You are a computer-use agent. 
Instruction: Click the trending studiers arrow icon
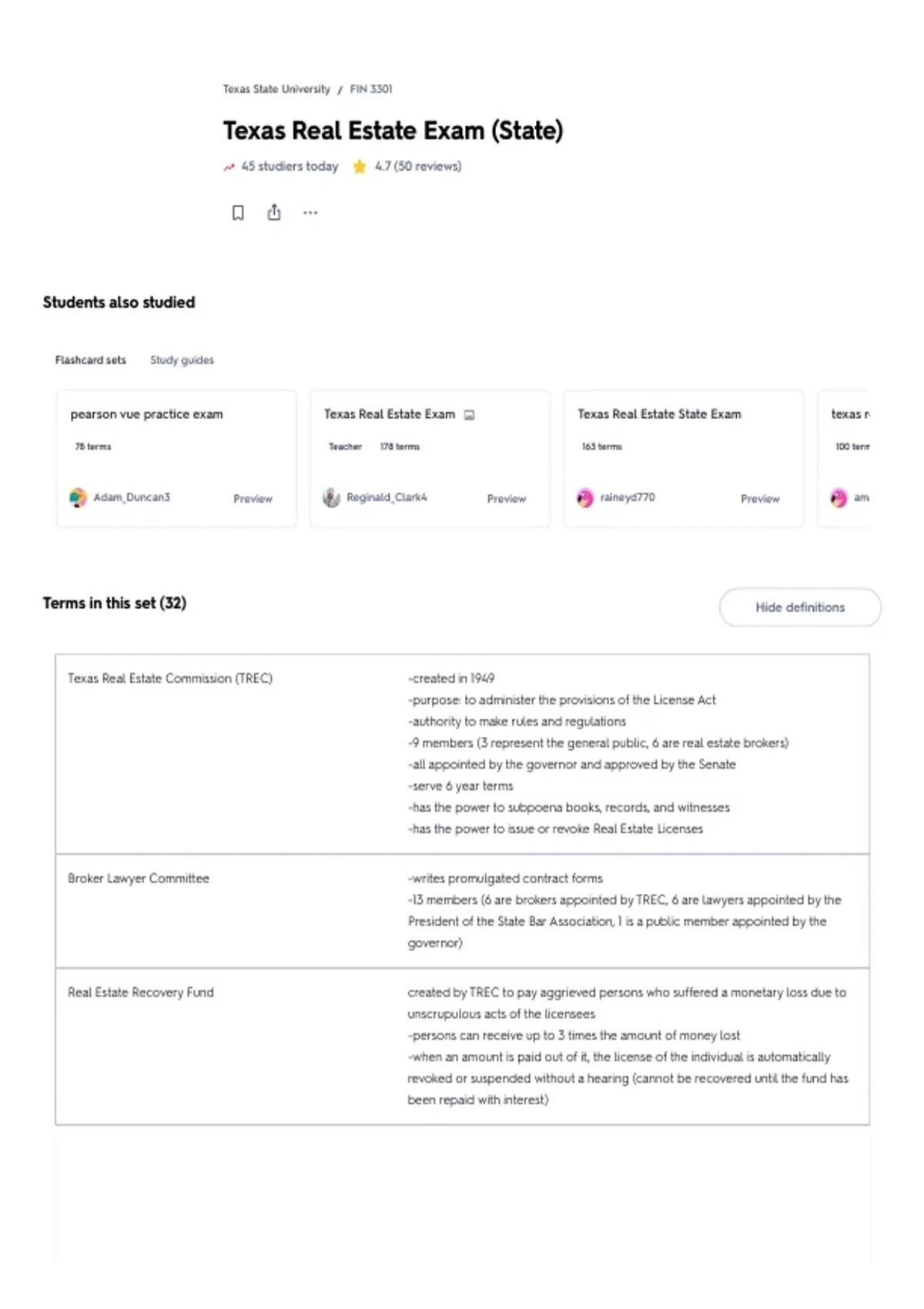[229, 167]
